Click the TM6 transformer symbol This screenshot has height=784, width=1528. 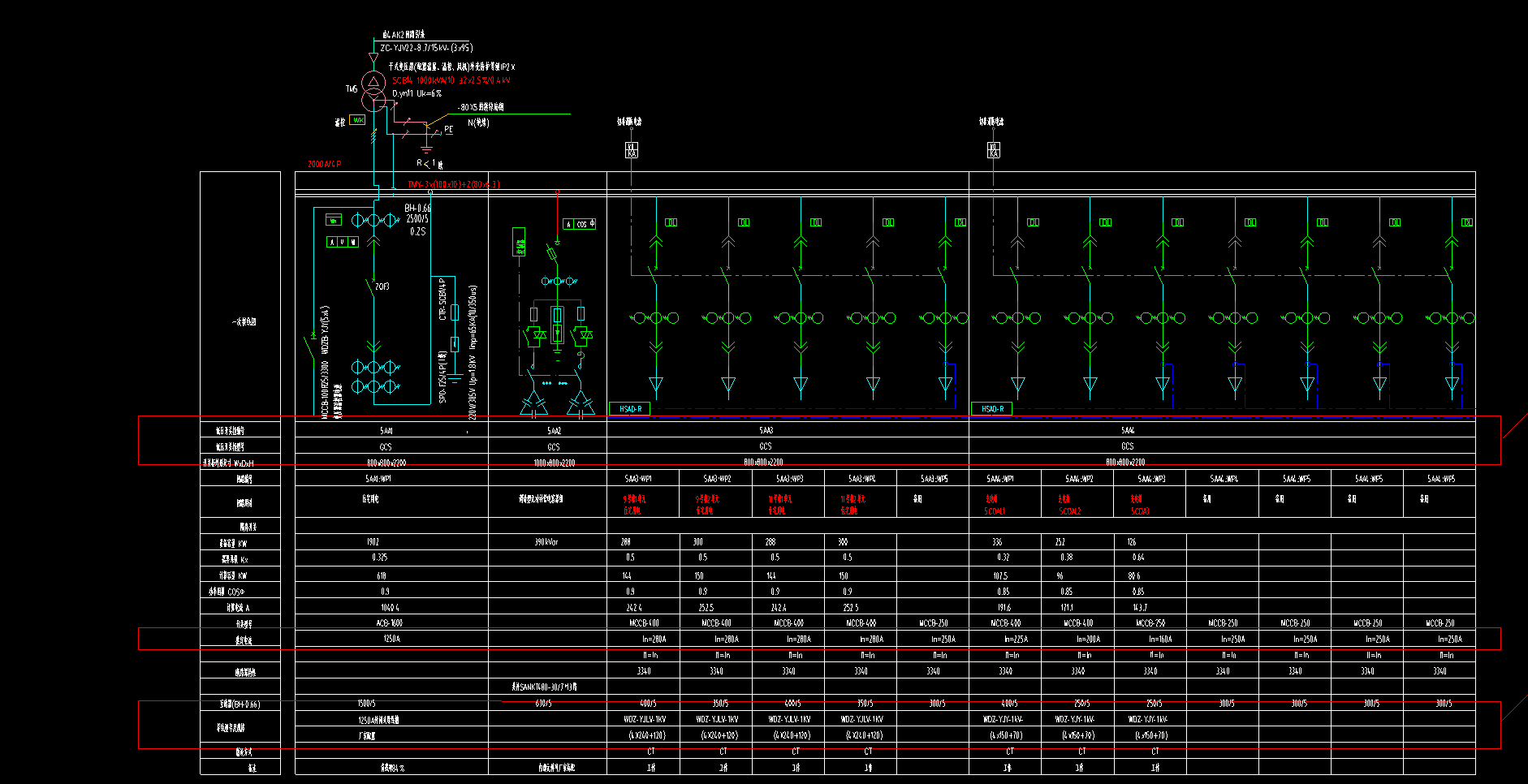tap(373, 91)
